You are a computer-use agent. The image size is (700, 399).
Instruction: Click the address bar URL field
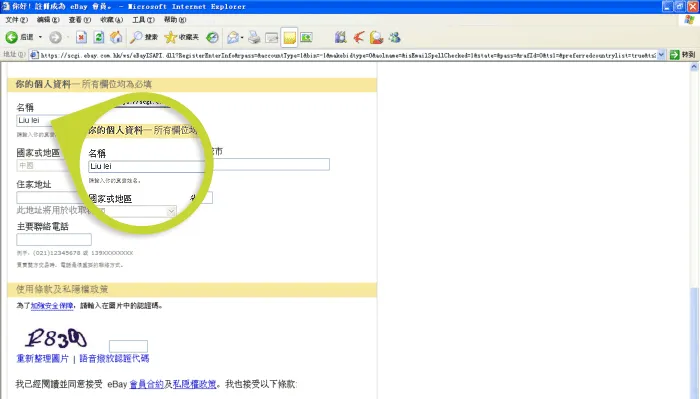347,55
